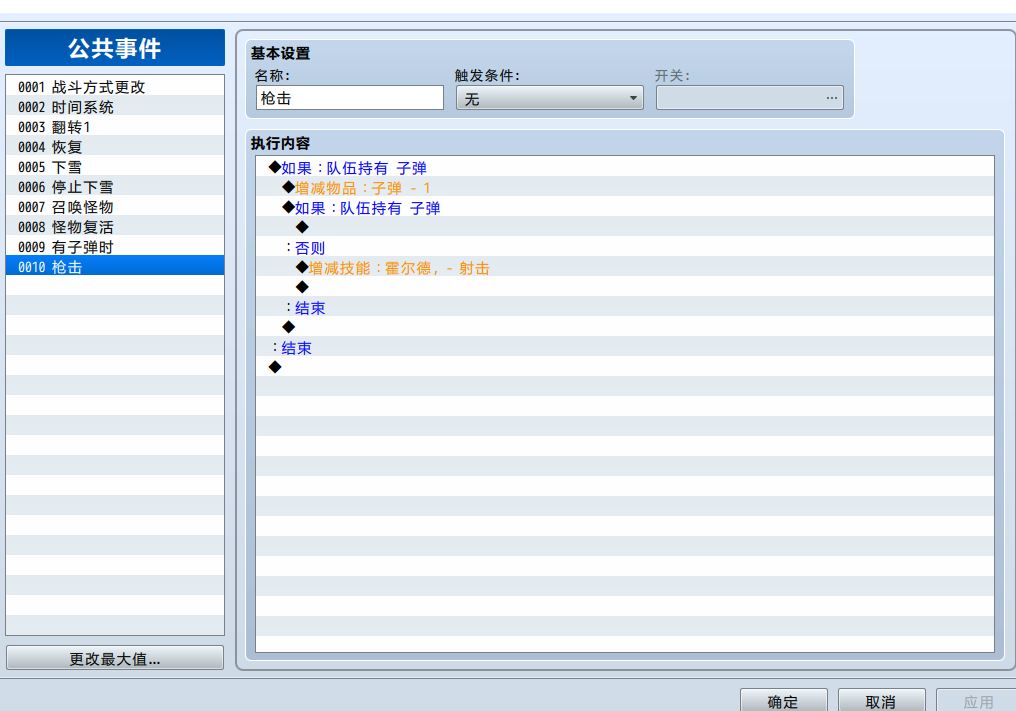Select common event 0006 停止下雪
This screenshot has width=1016, height=711.
115,187
